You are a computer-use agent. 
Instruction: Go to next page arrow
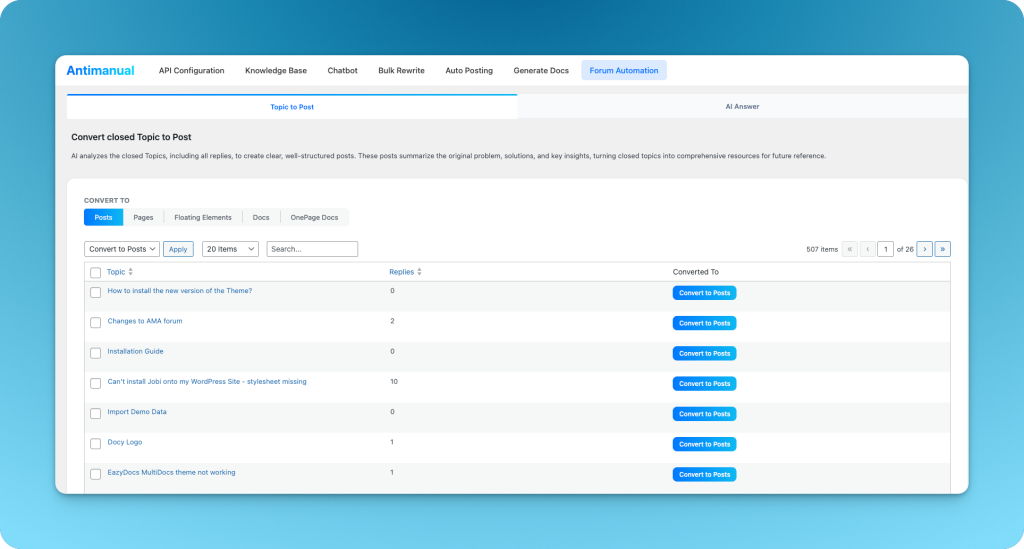[x=924, y=249]
